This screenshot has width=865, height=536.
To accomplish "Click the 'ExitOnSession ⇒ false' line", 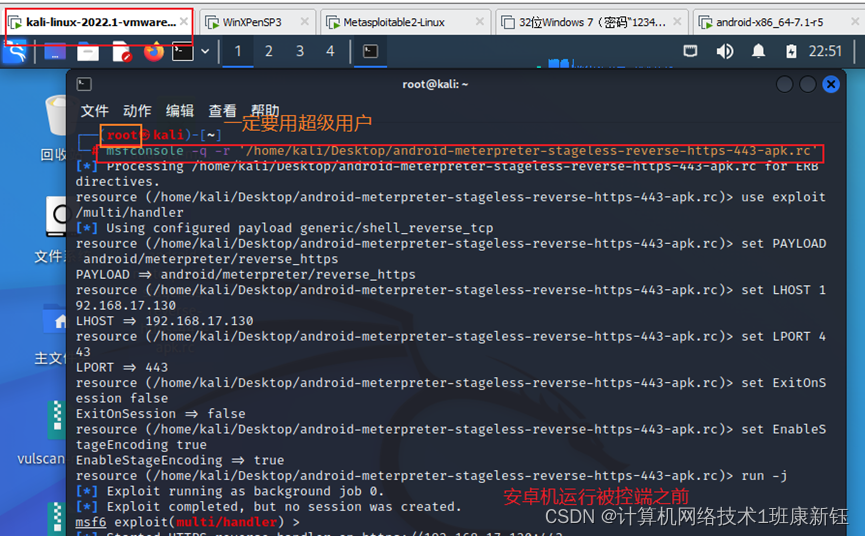I will [x=161, y=414].
